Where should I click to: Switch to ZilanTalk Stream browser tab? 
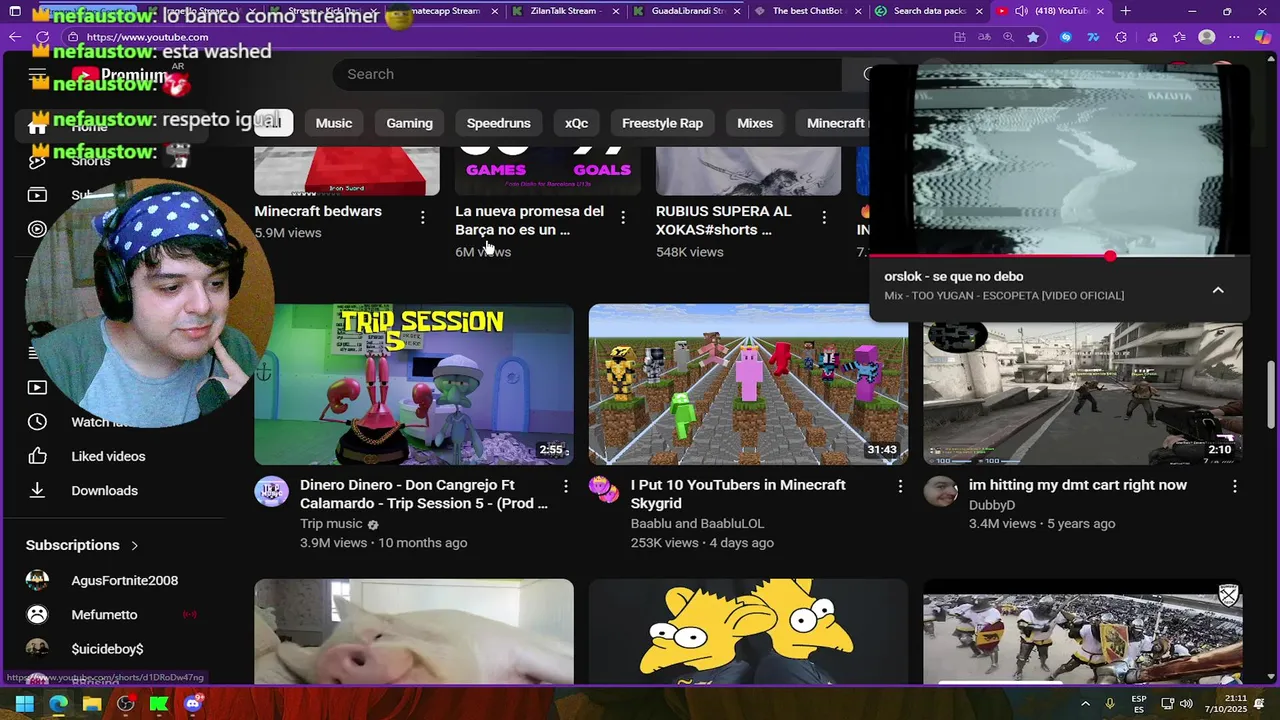coord(565,11)
